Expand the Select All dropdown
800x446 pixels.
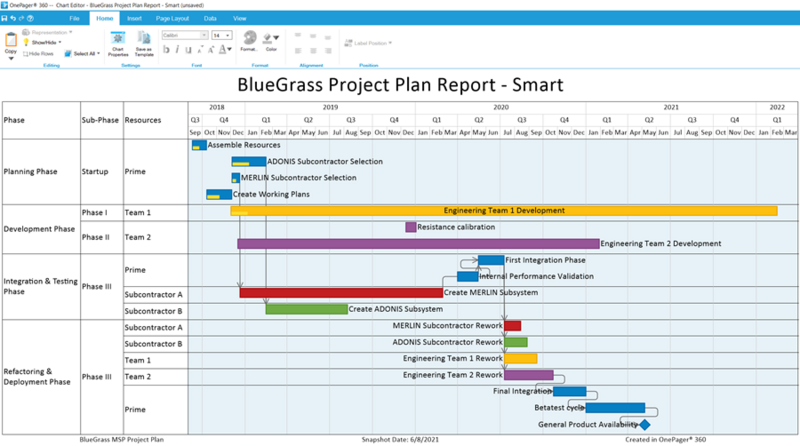tap(82, 54)
